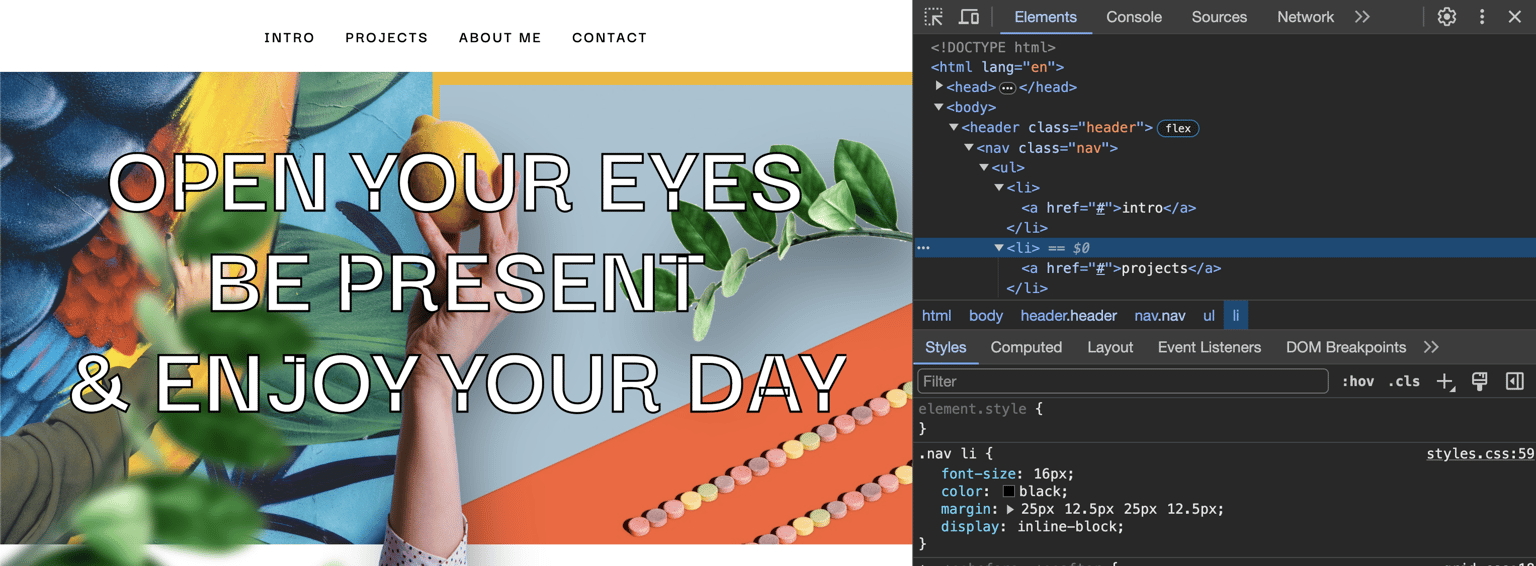
Task: Toggle rendering emulations paintbrush icon
Action: (1480, 381)
